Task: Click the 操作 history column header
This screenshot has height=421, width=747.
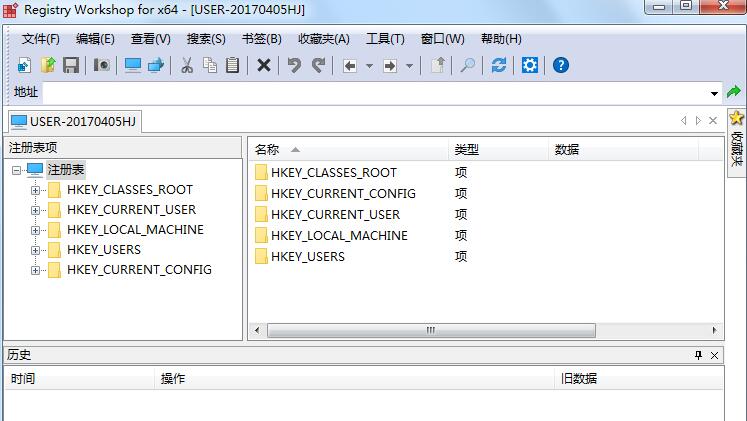Action: [354, 379]
